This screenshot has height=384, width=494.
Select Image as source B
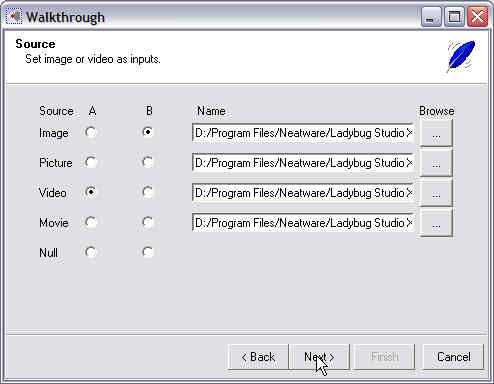tap(148, 132)
